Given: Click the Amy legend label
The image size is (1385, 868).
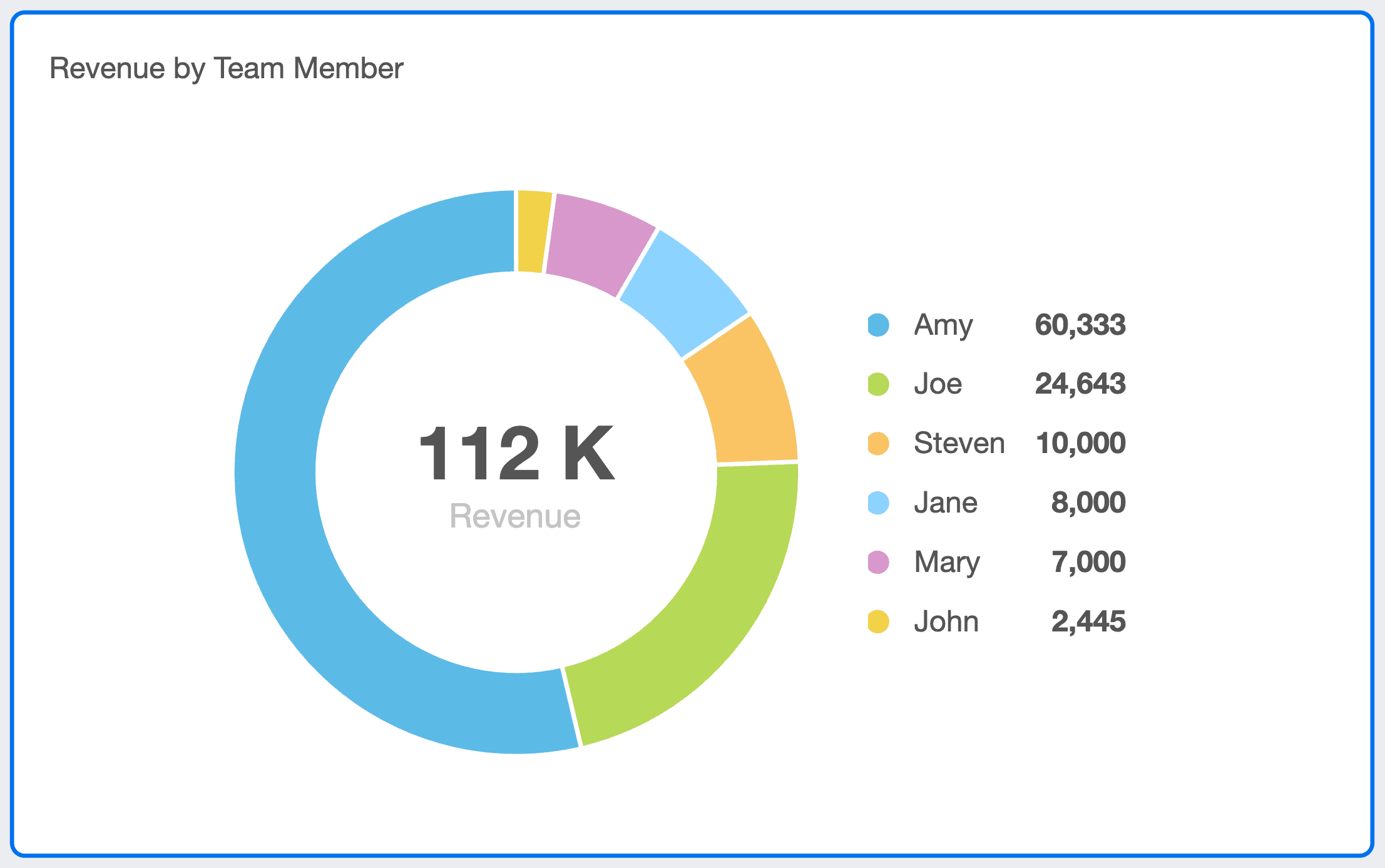Looking at the screenshot, I should coord(943,325).
